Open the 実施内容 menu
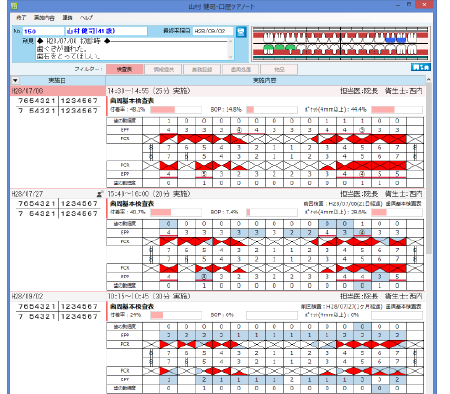Screen dimensions: 450x394 (x=44, y=18)
